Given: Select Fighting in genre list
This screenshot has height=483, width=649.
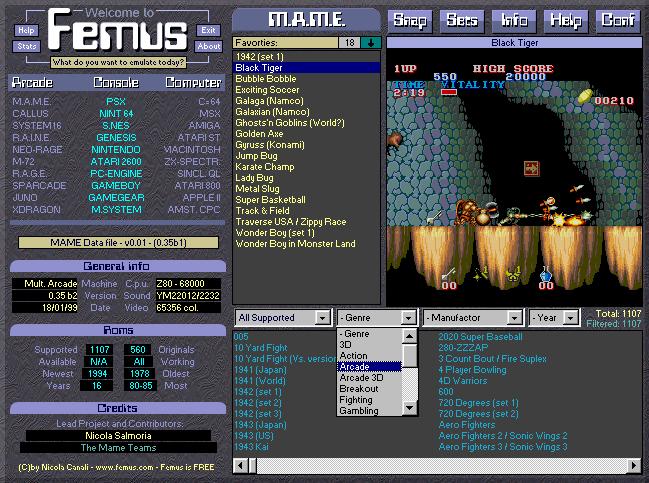Looking at the screenshot, I should click(x=370, y=400).
